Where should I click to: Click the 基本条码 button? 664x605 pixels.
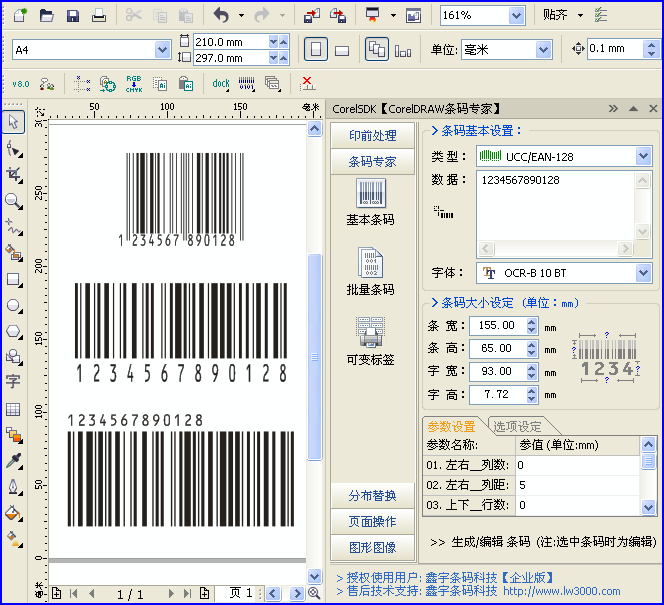pyautogui.click(x=371, y=202)
